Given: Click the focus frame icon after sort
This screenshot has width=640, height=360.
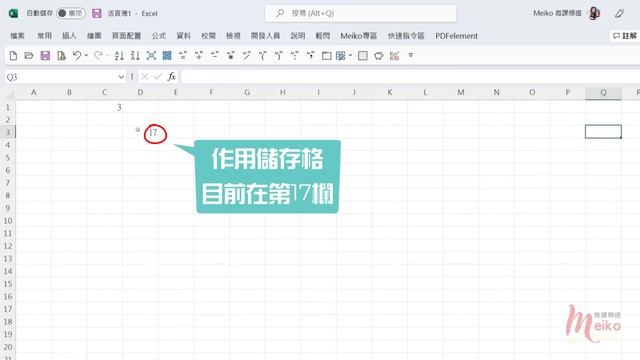Looking at the screenshot, I should 151,56.
